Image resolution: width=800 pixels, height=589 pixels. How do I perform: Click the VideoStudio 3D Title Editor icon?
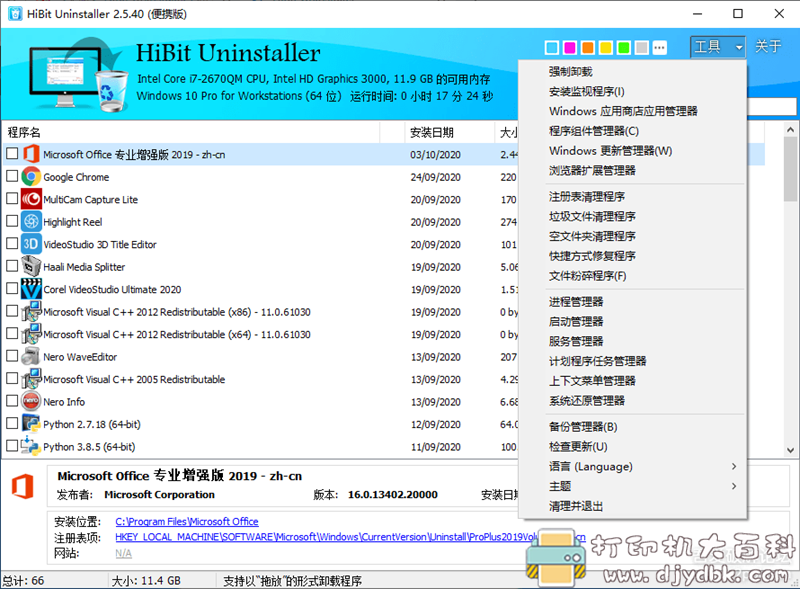[31, 244]
